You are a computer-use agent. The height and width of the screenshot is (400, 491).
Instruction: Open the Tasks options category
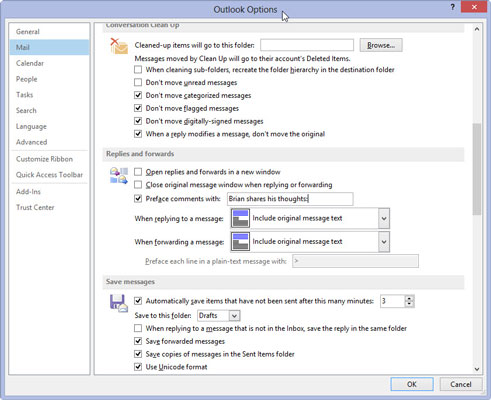click(49, 95)
